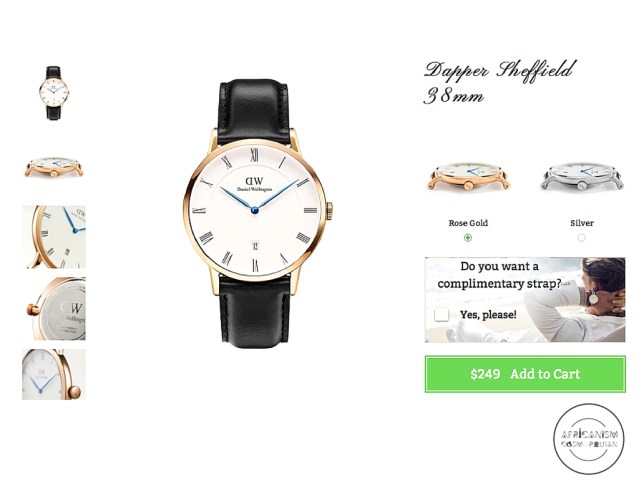
Task: Open the engraved case back thumbnail
Action: [x=56, y=309]
